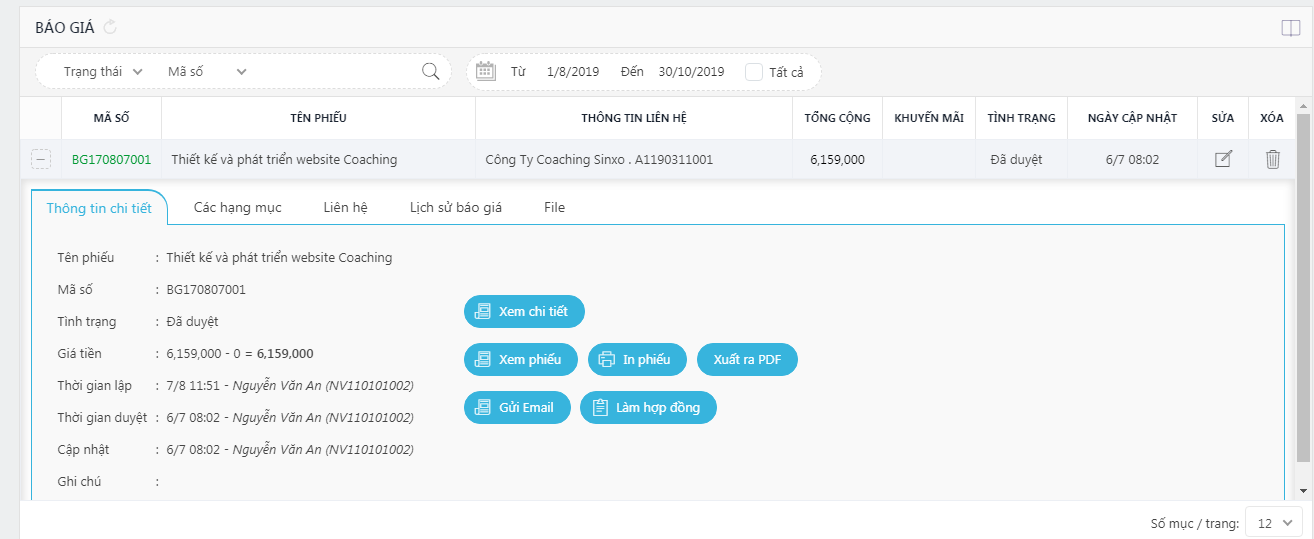This screenshot has height=539, width=1314.
Task: Click the Làm hợp đồng button
Action: point(648,407)
